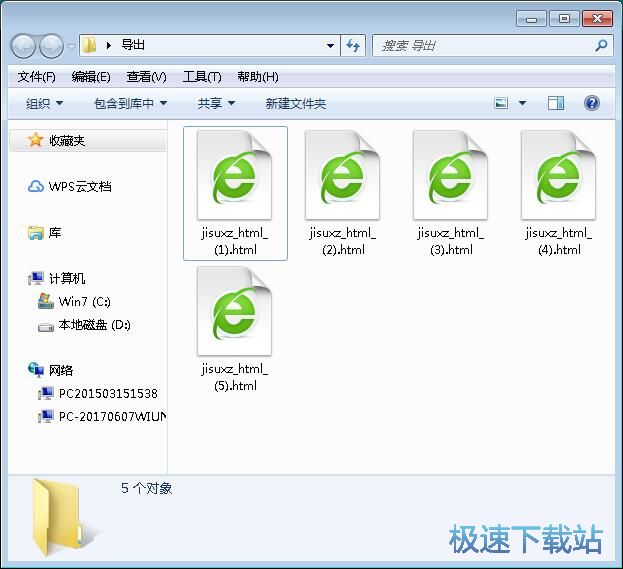Click the star icon beside 收藏夹
Screen dimensions: 623x569
click(35, 140)
